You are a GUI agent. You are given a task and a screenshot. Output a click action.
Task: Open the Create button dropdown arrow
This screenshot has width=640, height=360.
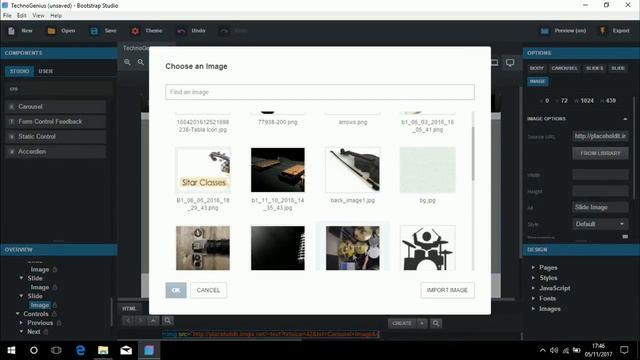(x=422, y=323)
